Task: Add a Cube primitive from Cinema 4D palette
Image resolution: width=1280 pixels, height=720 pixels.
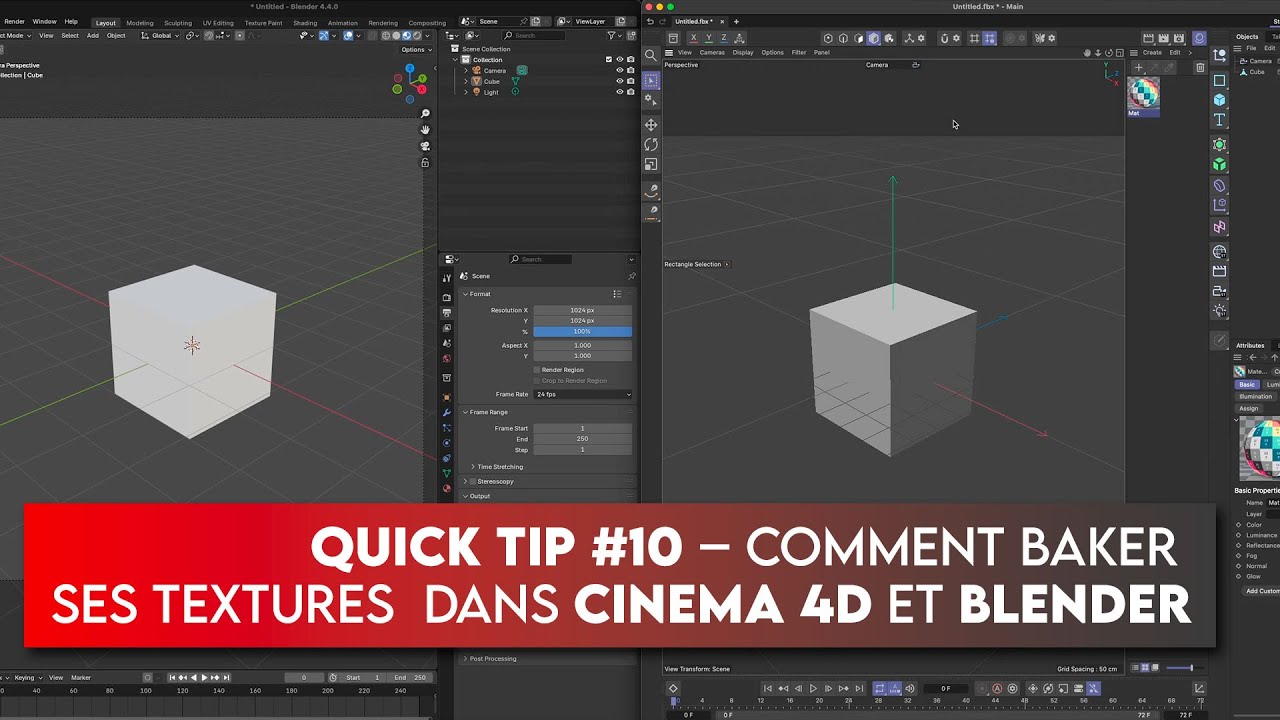Action: 1219,99
